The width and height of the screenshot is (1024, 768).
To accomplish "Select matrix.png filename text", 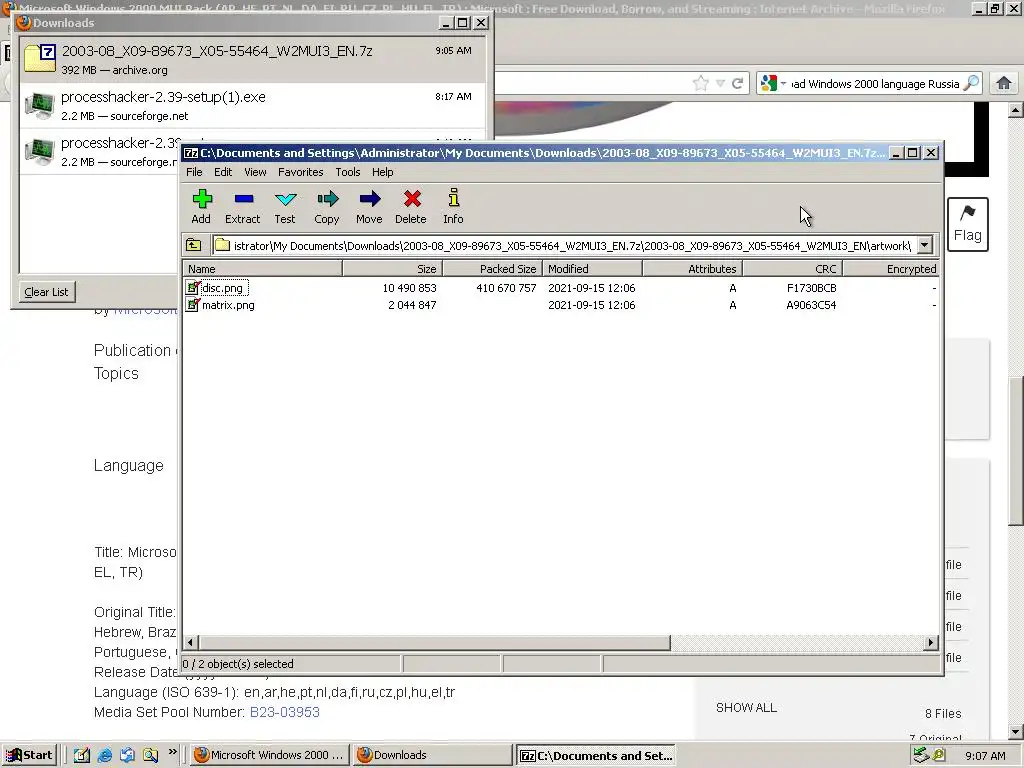I will coord(228,305).
